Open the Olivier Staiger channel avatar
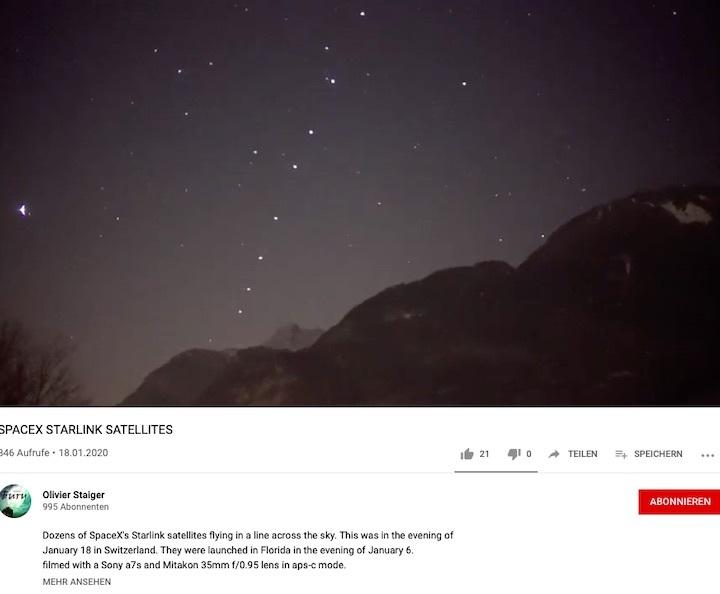720x594 pixels. 15,501
